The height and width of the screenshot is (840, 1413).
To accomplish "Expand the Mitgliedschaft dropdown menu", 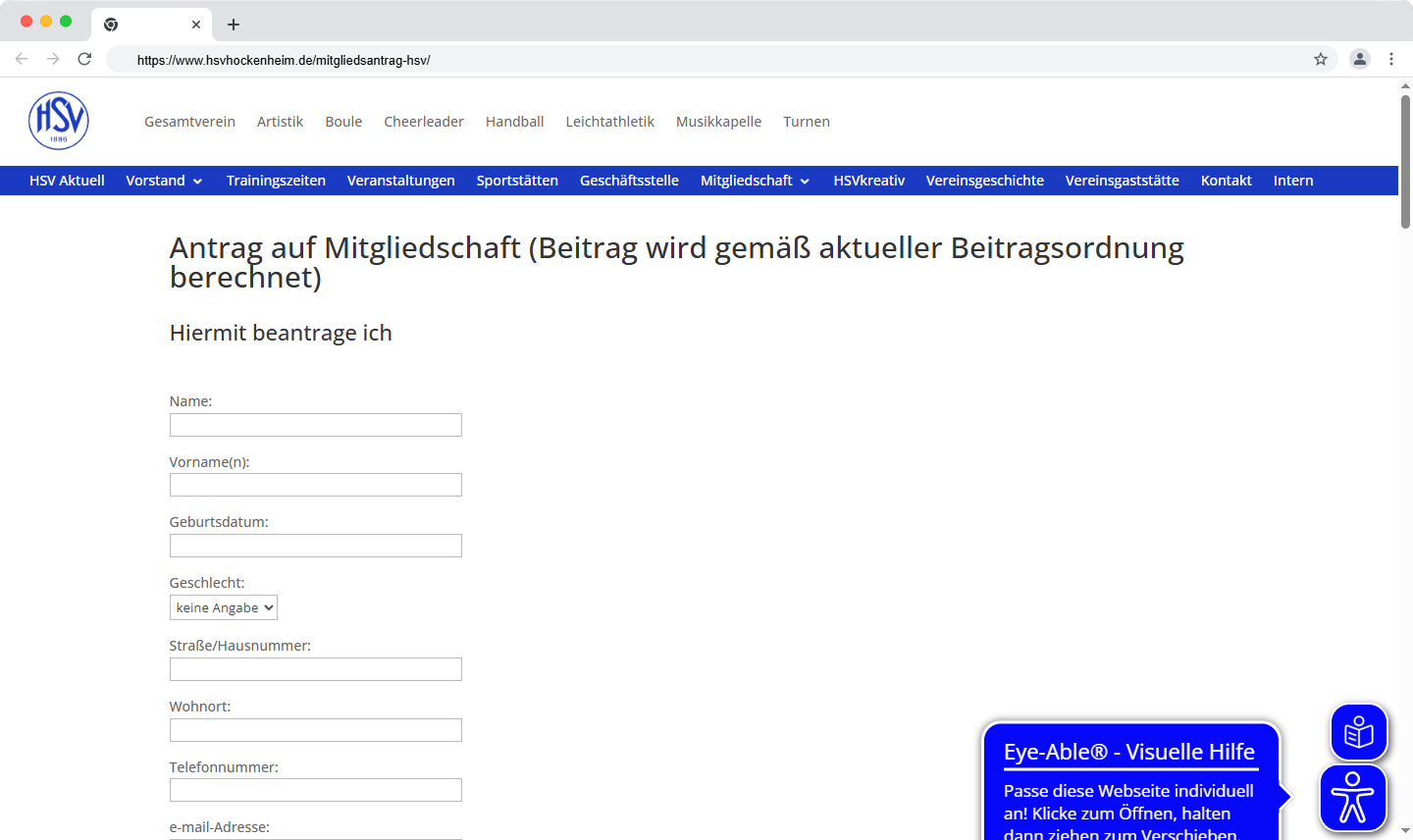I will (755, 181).
